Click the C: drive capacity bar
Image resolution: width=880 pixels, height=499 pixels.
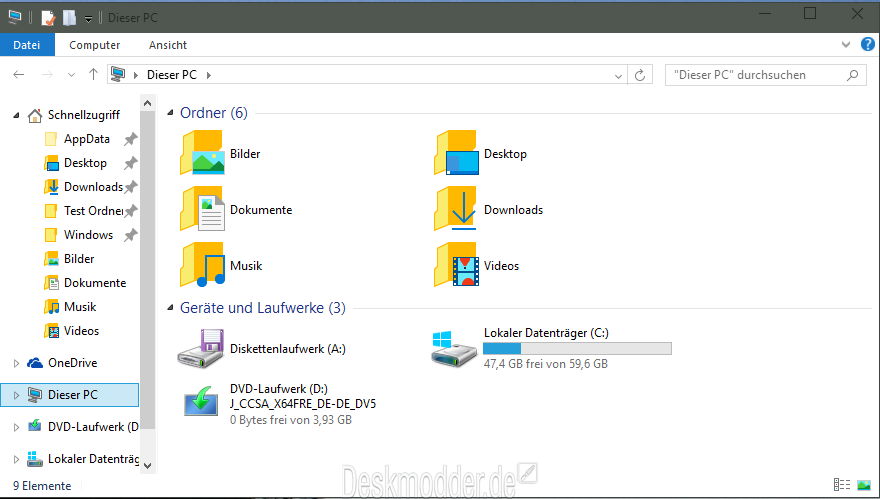click(x=577, y=349)
